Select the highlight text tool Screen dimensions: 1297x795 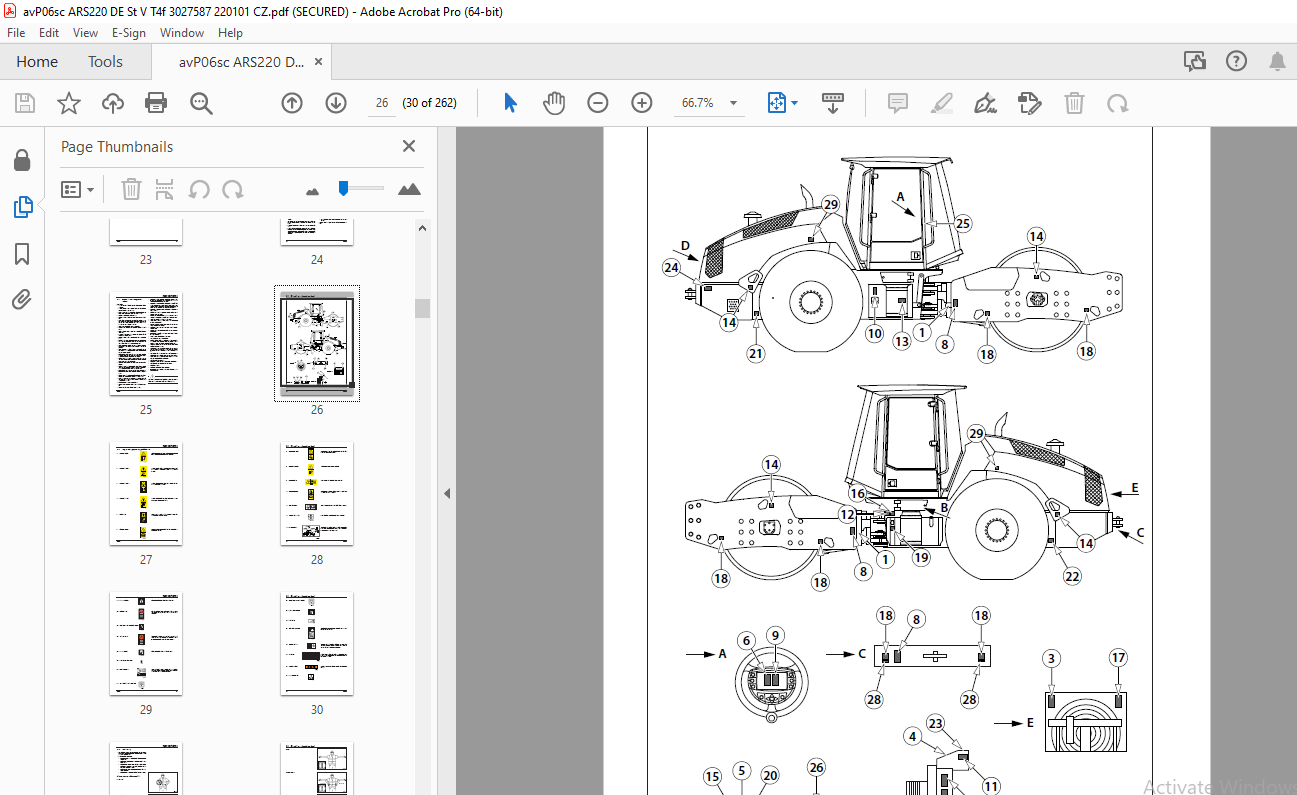tap(941, 103)
